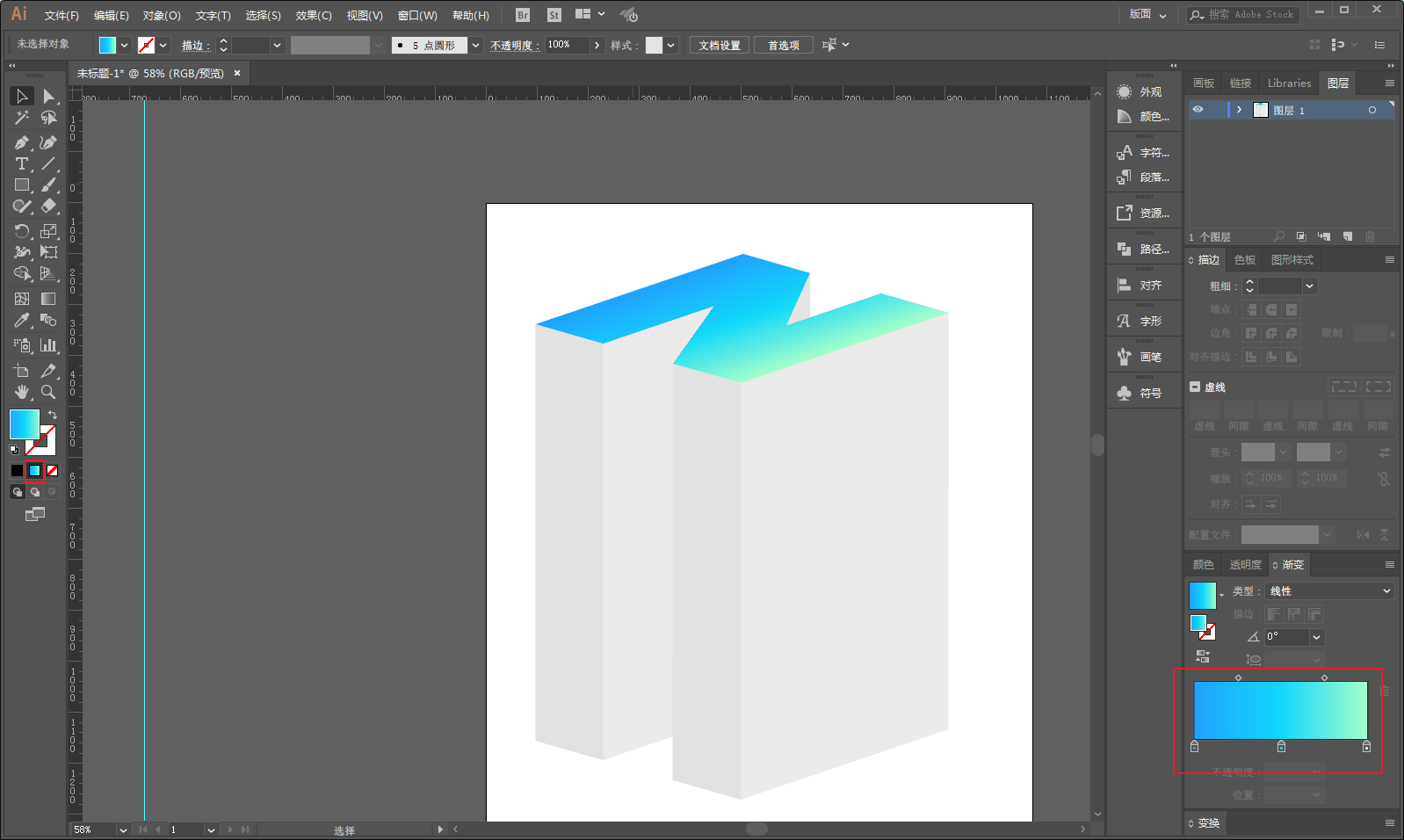Select the Shape Builder tool
The height and width of the screenshot is (840, 1404).
pyautogui.click(x=22, y=274)
